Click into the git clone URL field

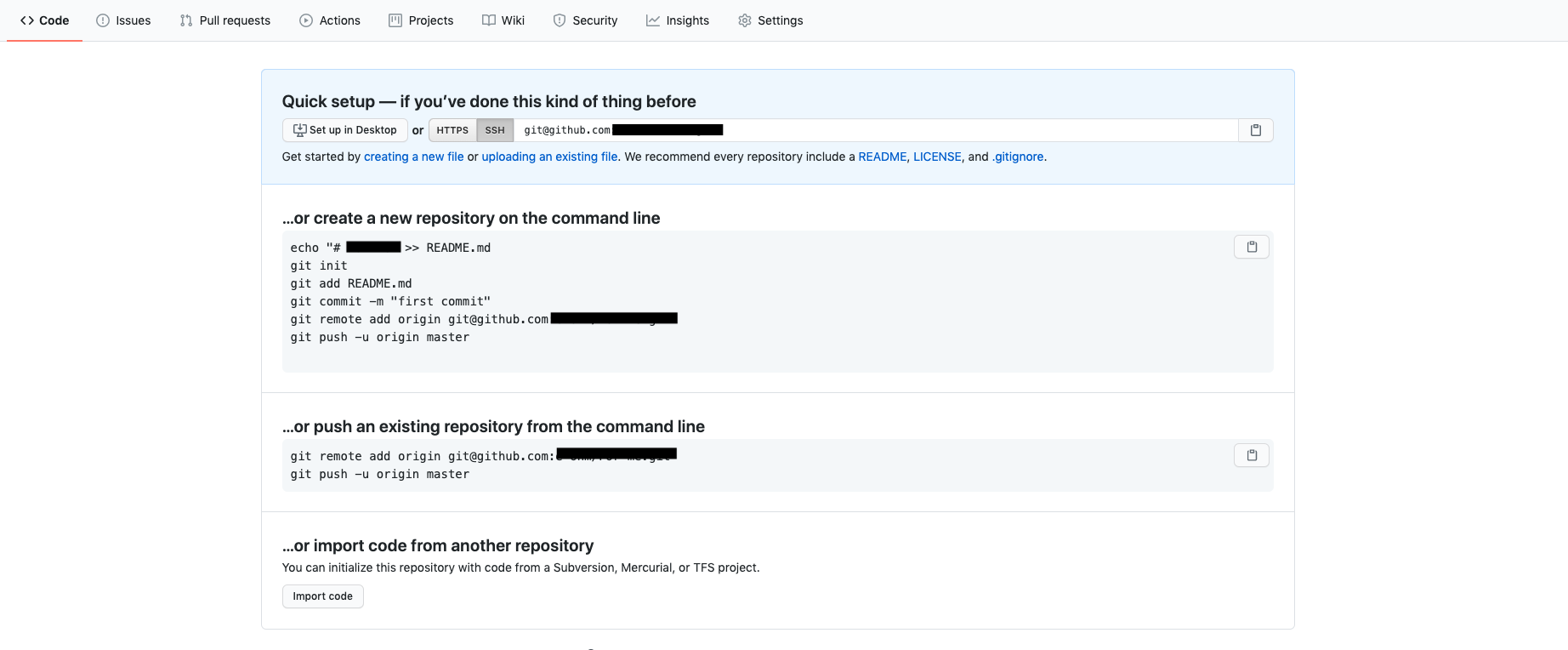(x=876, y=130)
